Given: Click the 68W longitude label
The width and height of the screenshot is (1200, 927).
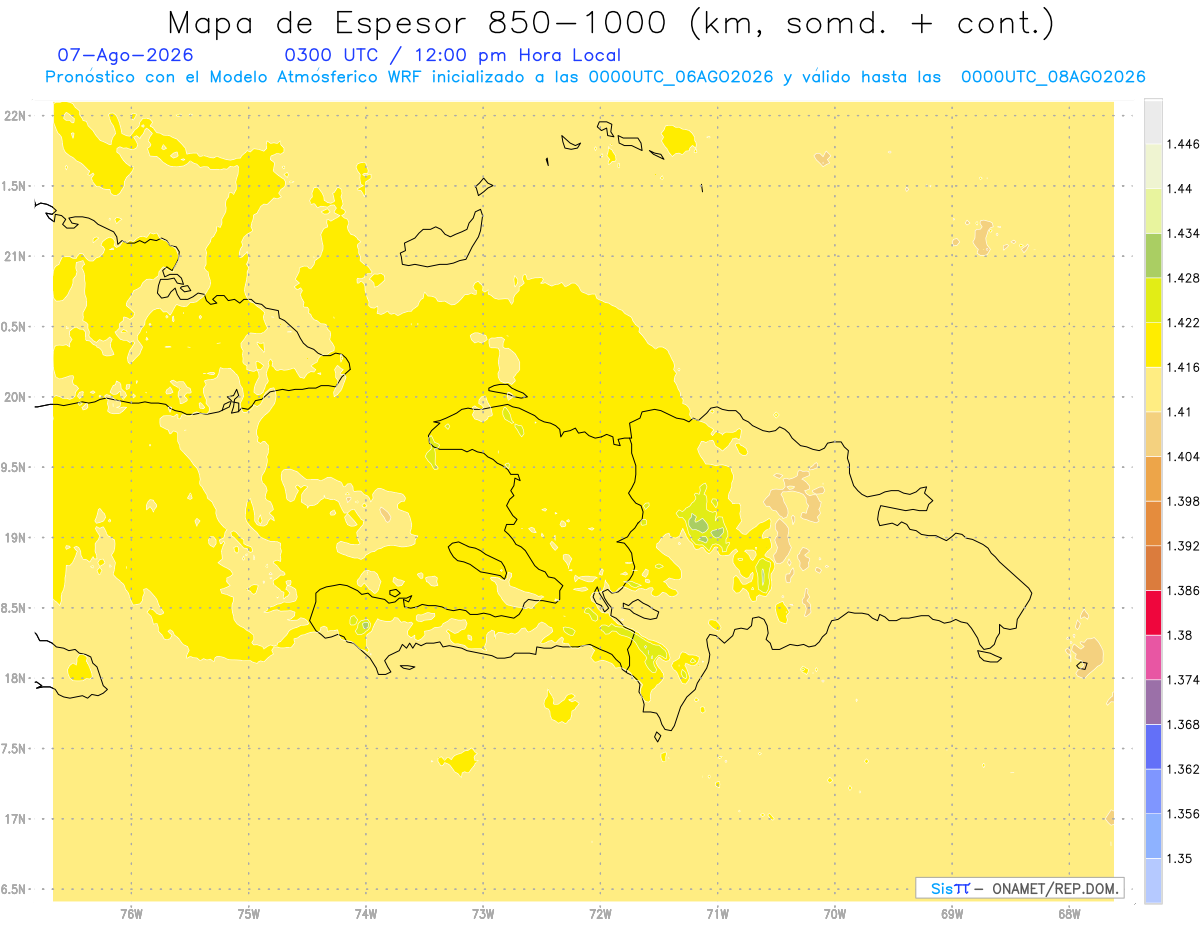Looking at the screenshot, I should click(1069, 915).
